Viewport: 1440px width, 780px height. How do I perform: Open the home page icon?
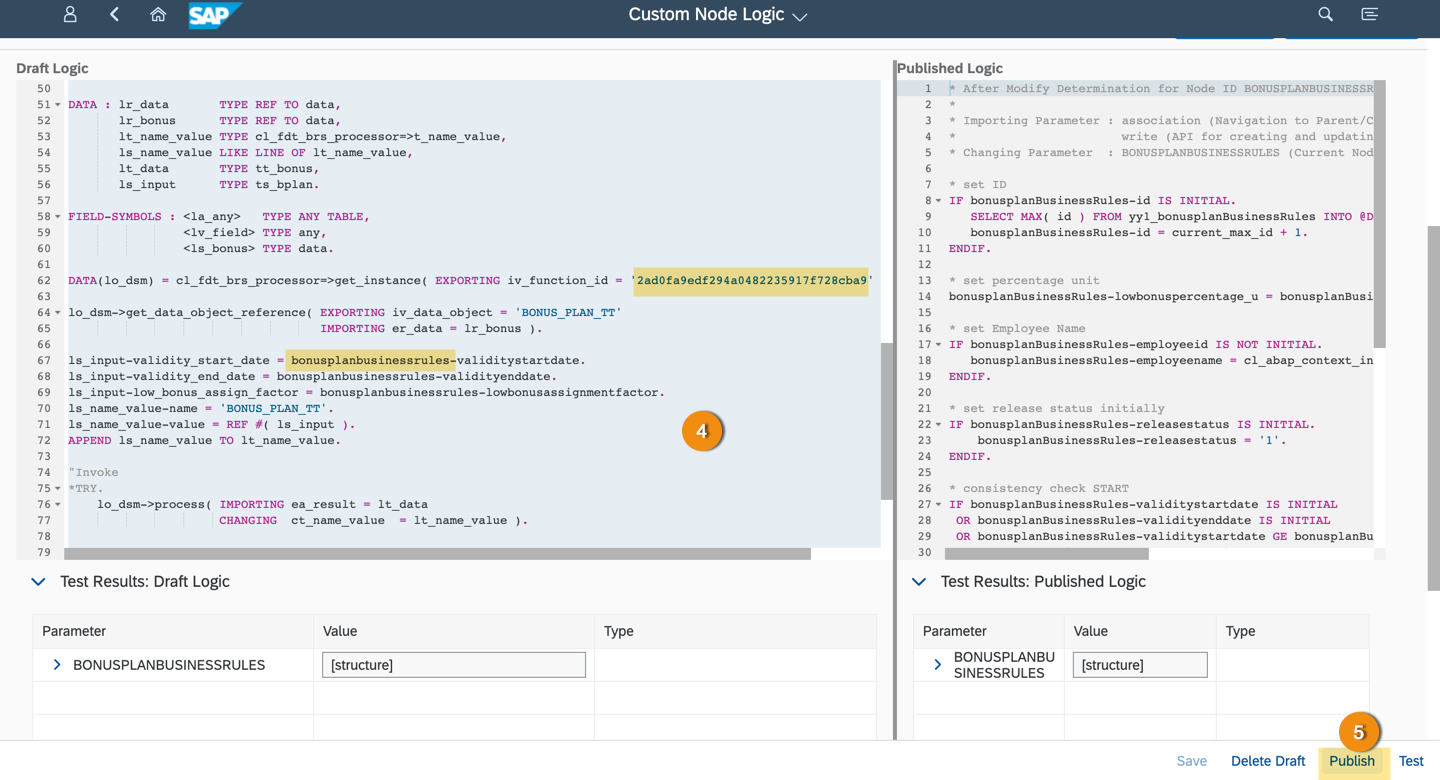pos(158,14)
